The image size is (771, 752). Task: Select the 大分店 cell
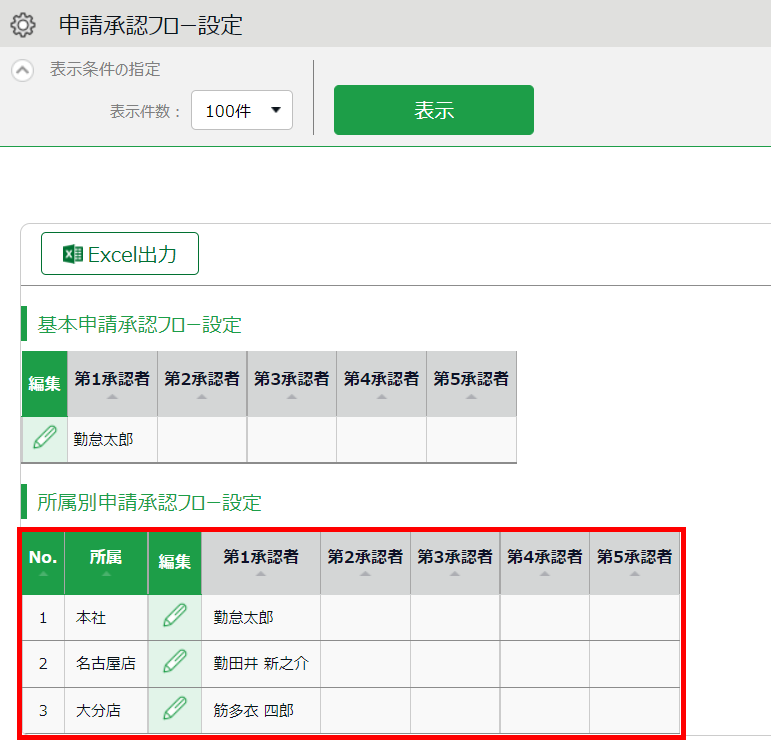106,710
